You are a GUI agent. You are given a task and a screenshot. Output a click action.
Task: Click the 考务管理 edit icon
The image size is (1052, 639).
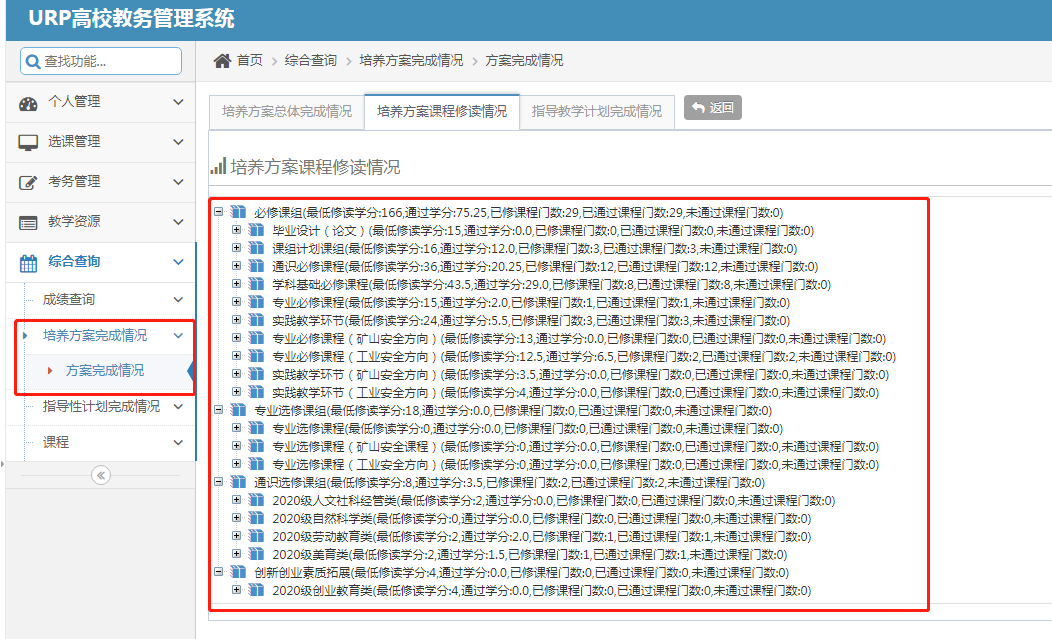[28, 182]
